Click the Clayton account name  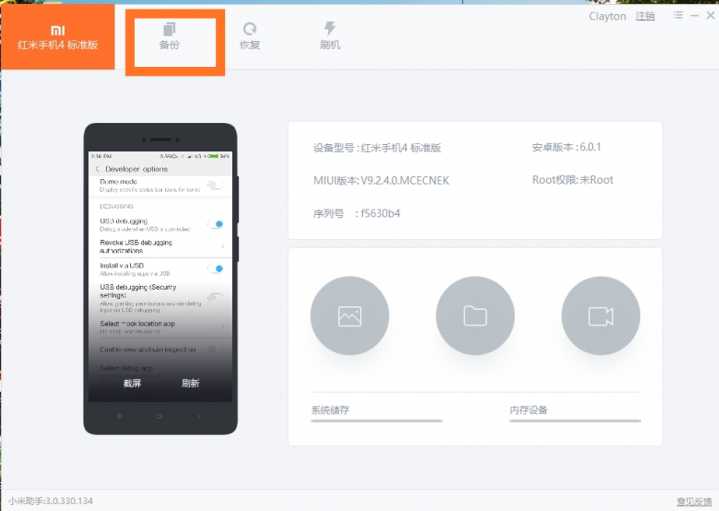click(x=607, y=17)
